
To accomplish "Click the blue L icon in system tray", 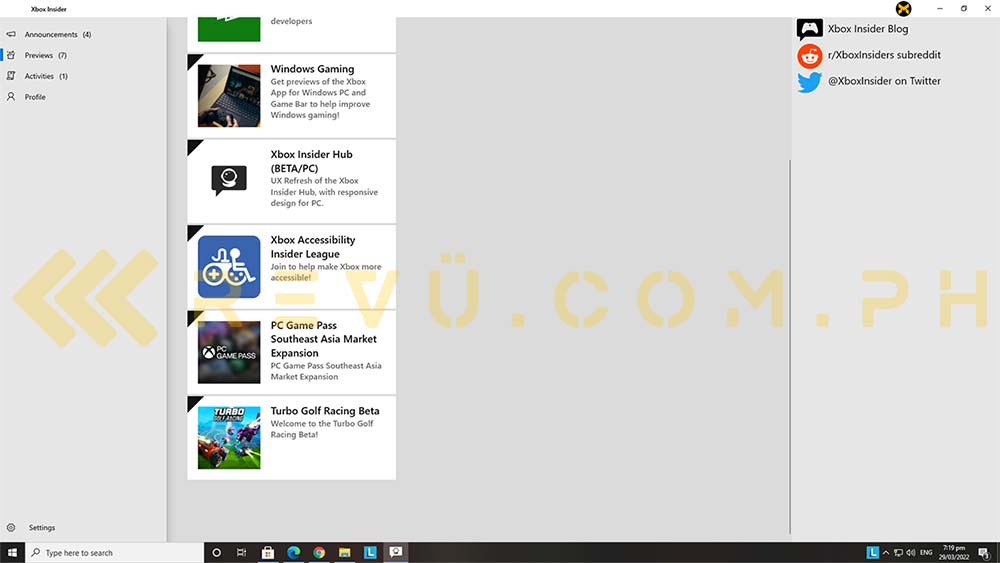I will 872,552.
